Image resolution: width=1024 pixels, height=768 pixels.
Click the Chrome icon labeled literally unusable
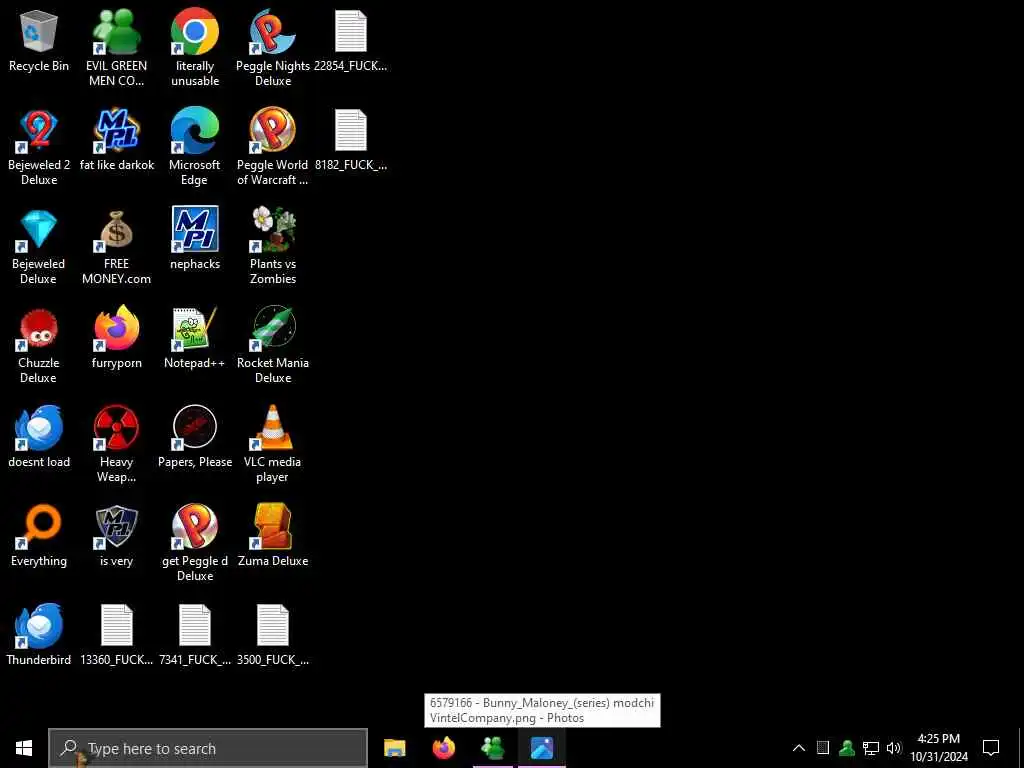[195, 48]
